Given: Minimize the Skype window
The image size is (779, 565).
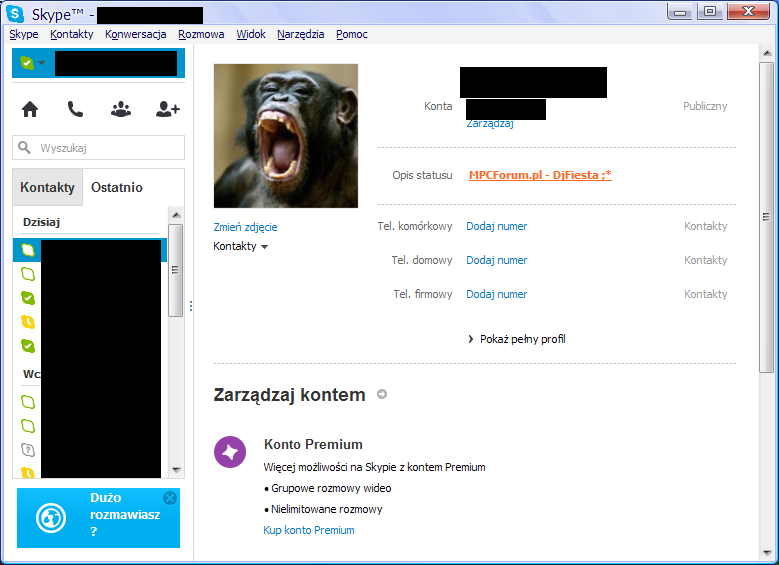Looking at the screenshot, I should click(680, 12).
